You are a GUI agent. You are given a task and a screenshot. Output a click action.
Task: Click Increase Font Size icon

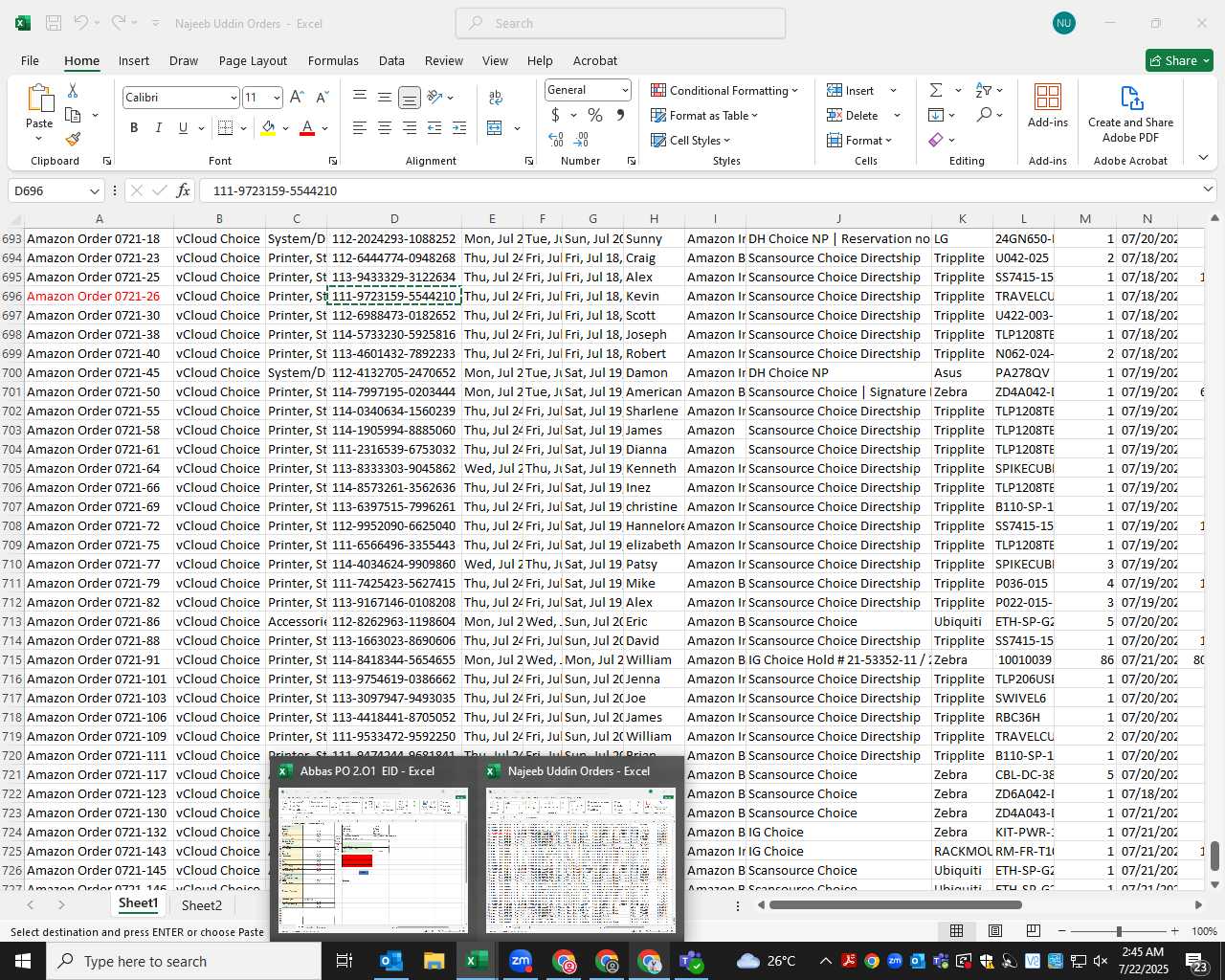tap(297, 98)
